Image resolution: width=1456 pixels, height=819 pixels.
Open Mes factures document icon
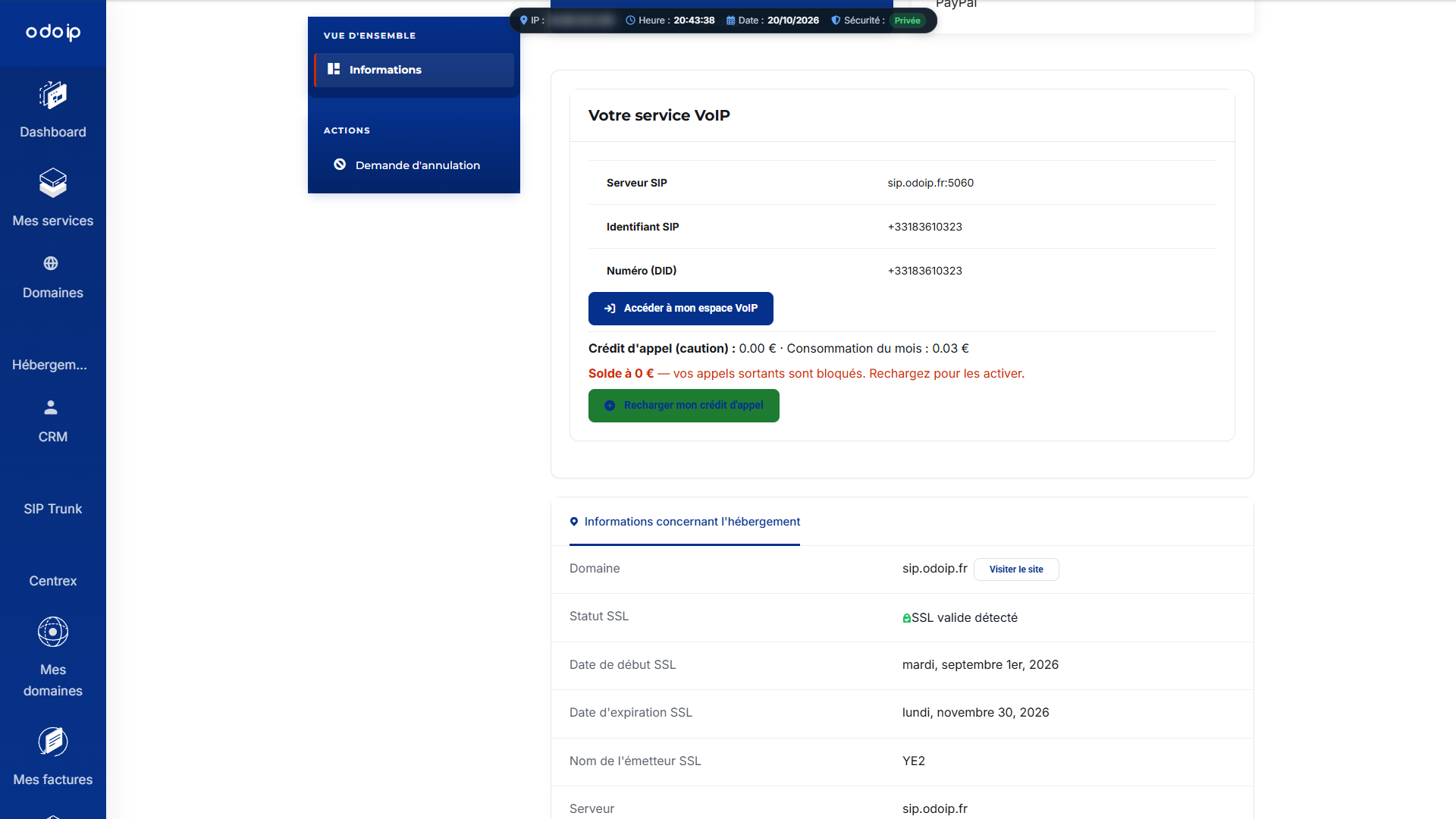click(53, 742)
